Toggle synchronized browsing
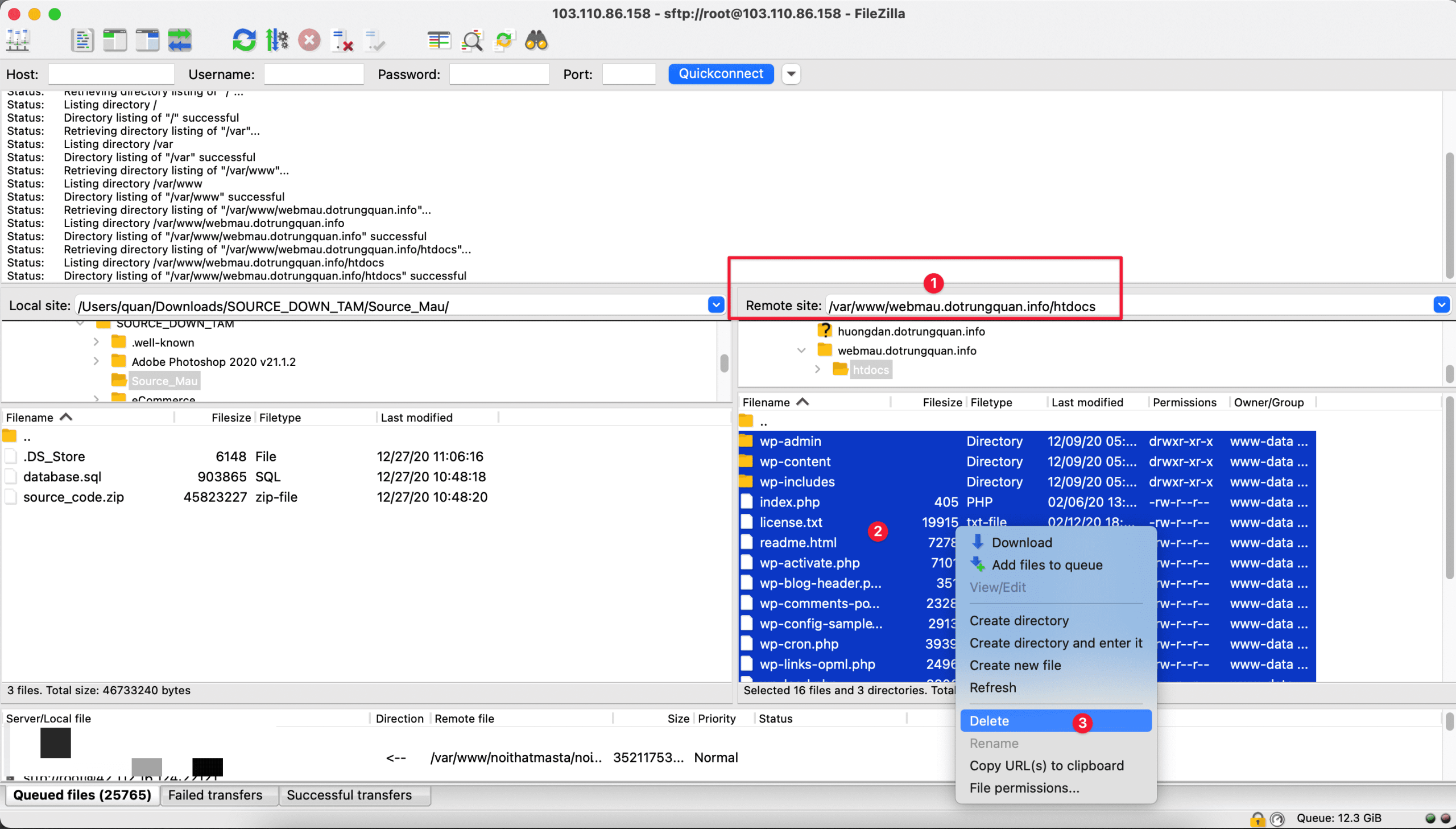Viewport: 1456px width, 829px height. pos(503,40)
